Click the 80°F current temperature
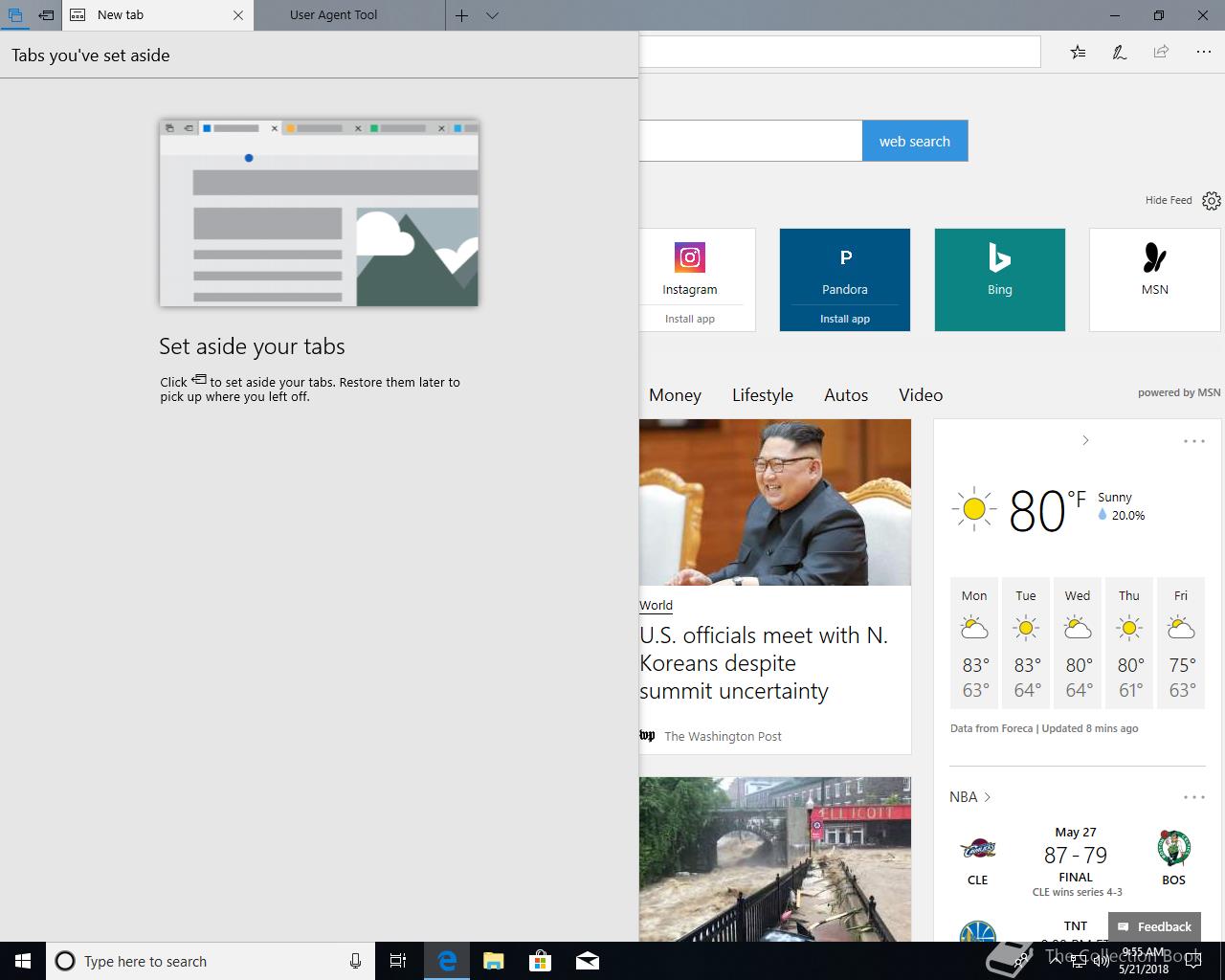This screenshot has height=980, width=1225. tap(1047, 510)
